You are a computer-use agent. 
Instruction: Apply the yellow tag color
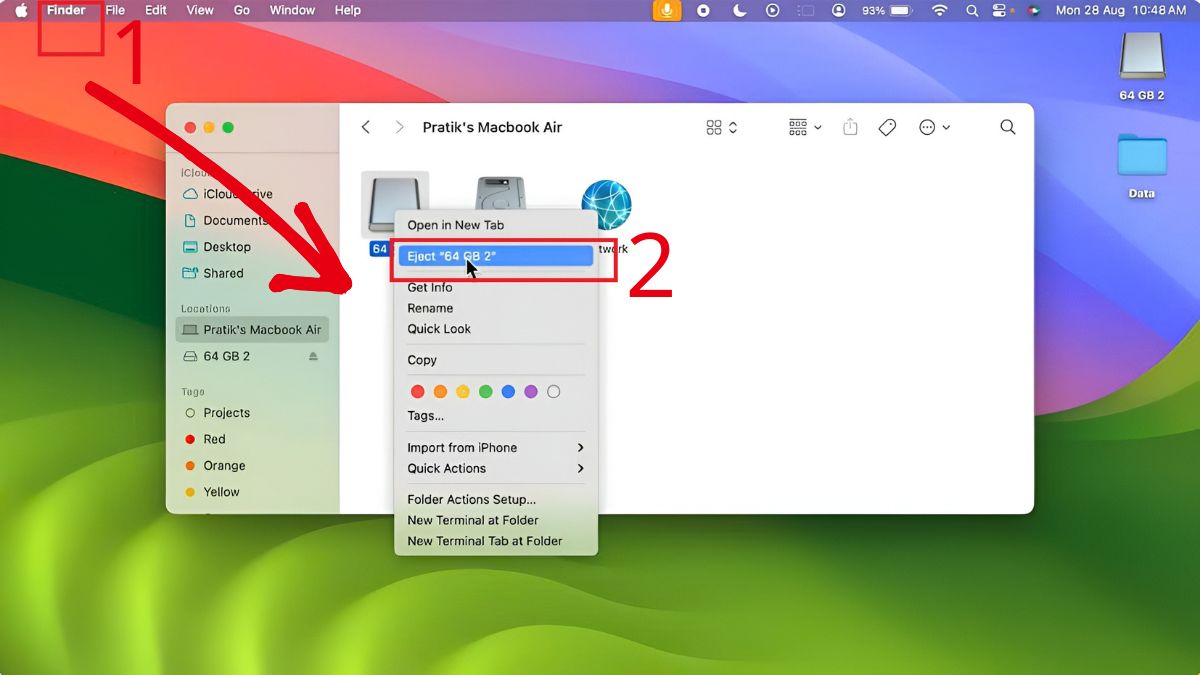pos(463,391)
